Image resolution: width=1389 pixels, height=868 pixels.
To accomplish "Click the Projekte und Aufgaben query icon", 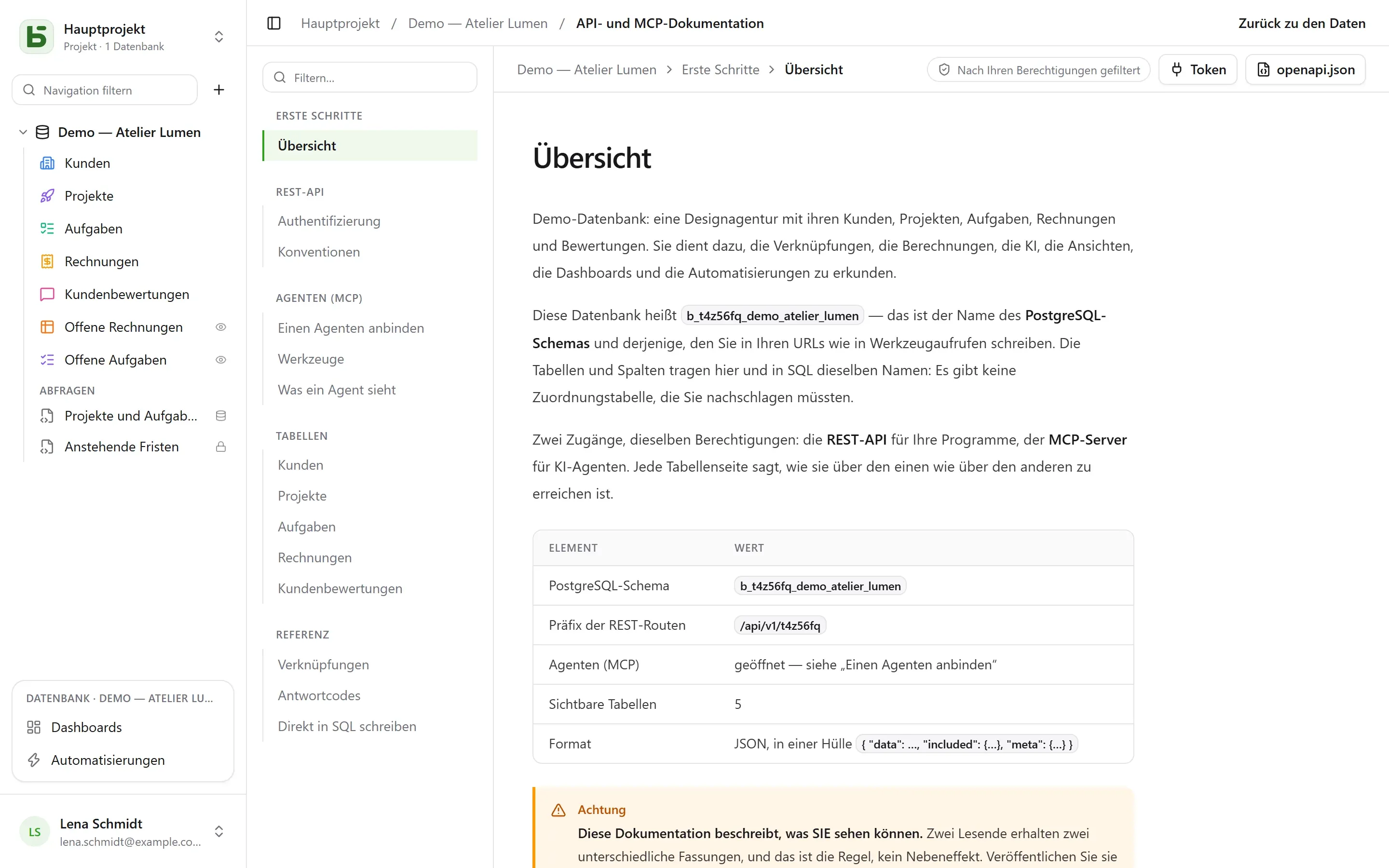I will [47, 416].
